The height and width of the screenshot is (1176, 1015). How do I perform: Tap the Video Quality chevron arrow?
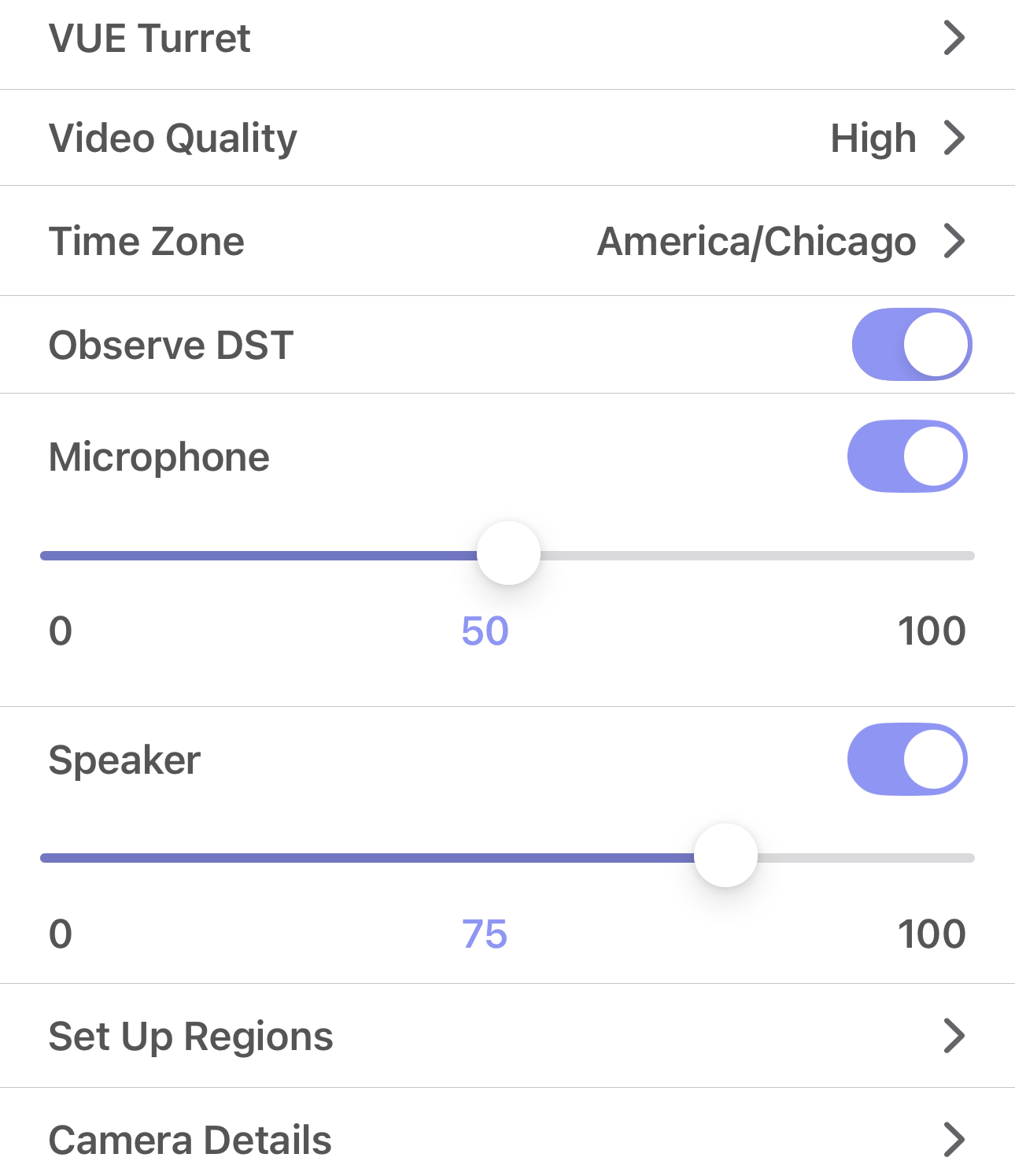click(x=954, y=139)
